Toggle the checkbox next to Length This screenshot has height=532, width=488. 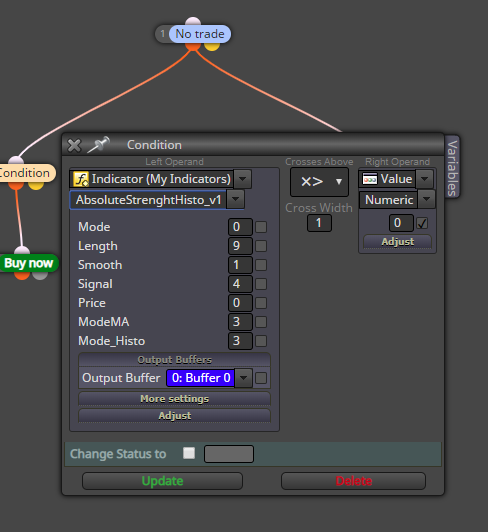pyautogui.click(x=261, y=246)
